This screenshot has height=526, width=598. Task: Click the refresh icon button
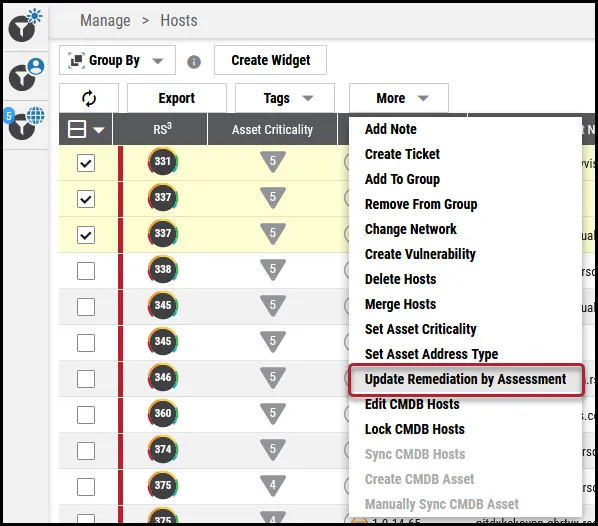coord(89,98)
